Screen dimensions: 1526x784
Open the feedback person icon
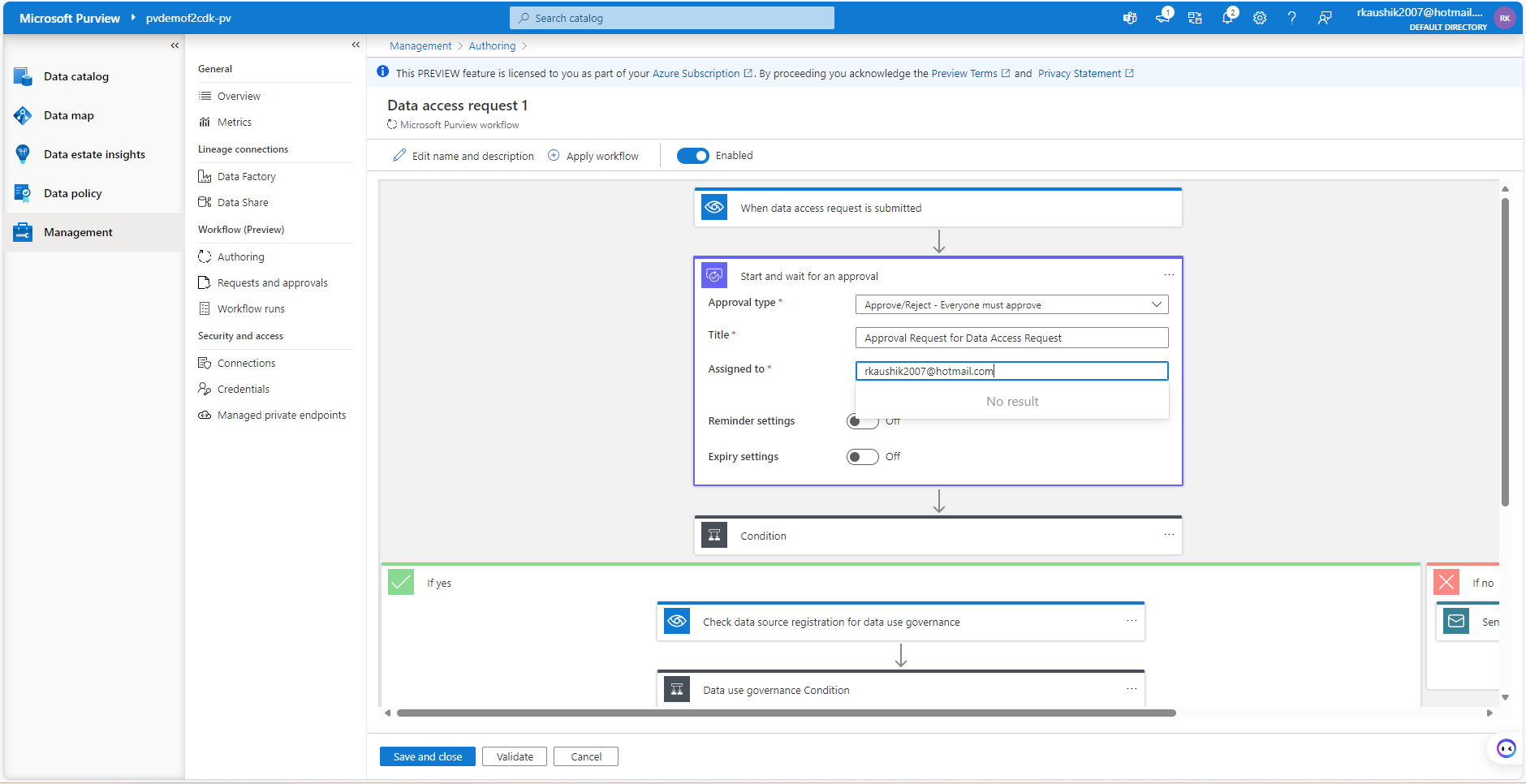pyautogui.click(x=1325, y=18)
